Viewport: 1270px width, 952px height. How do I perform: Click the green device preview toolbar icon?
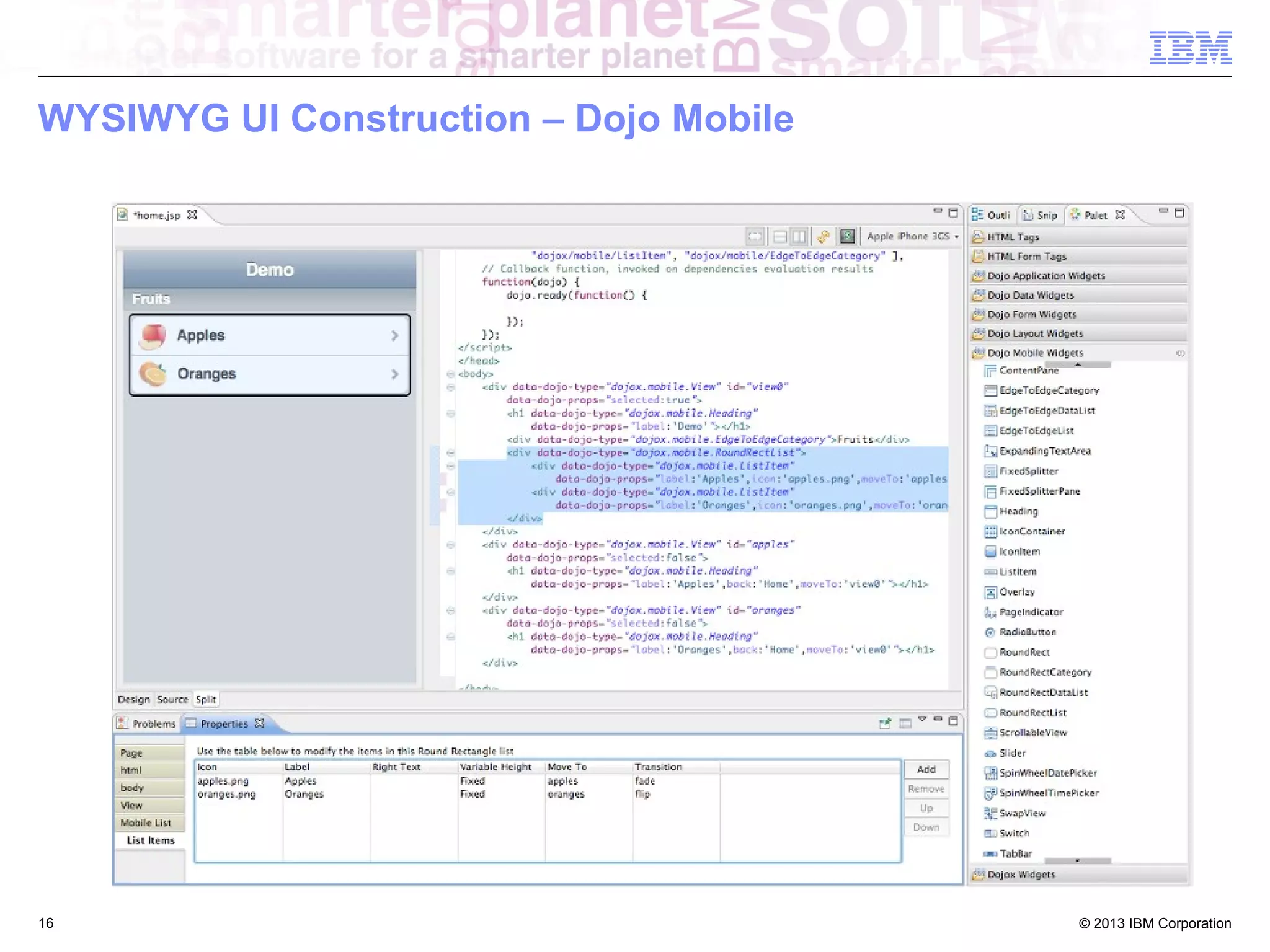coord(847,236)
